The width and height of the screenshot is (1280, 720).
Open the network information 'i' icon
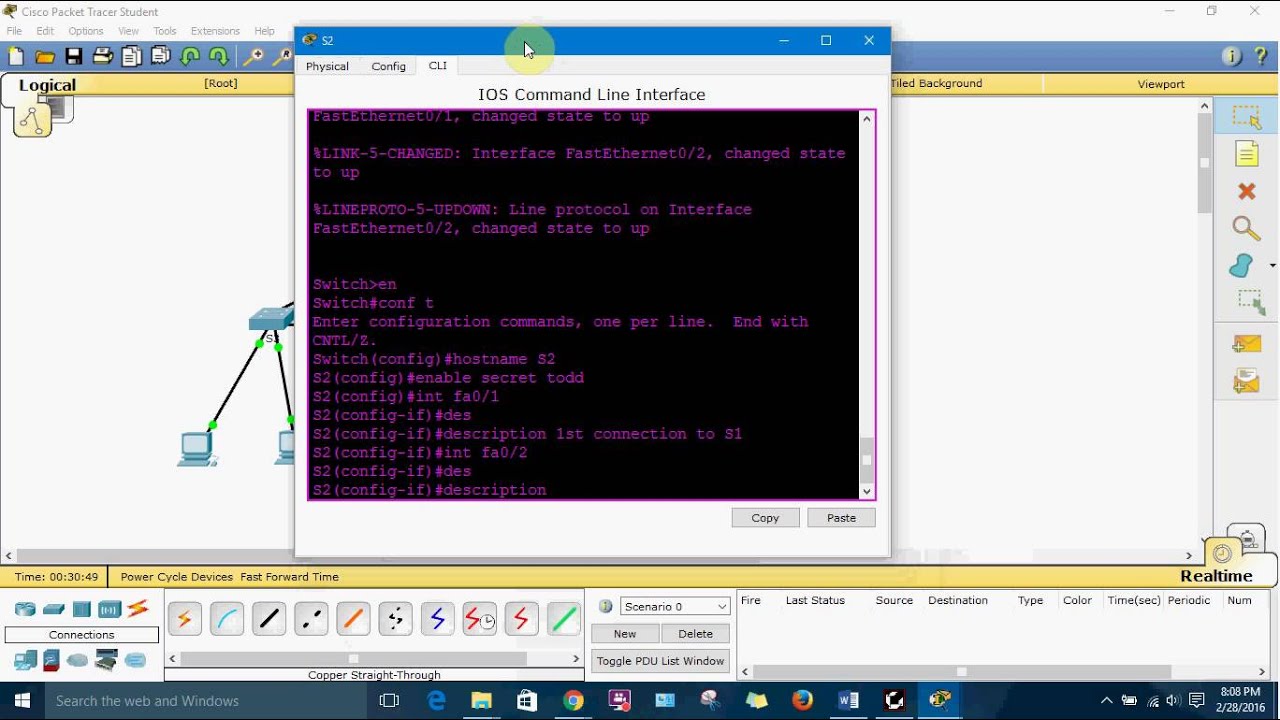pyautogui.click(x=1232, y=56)
